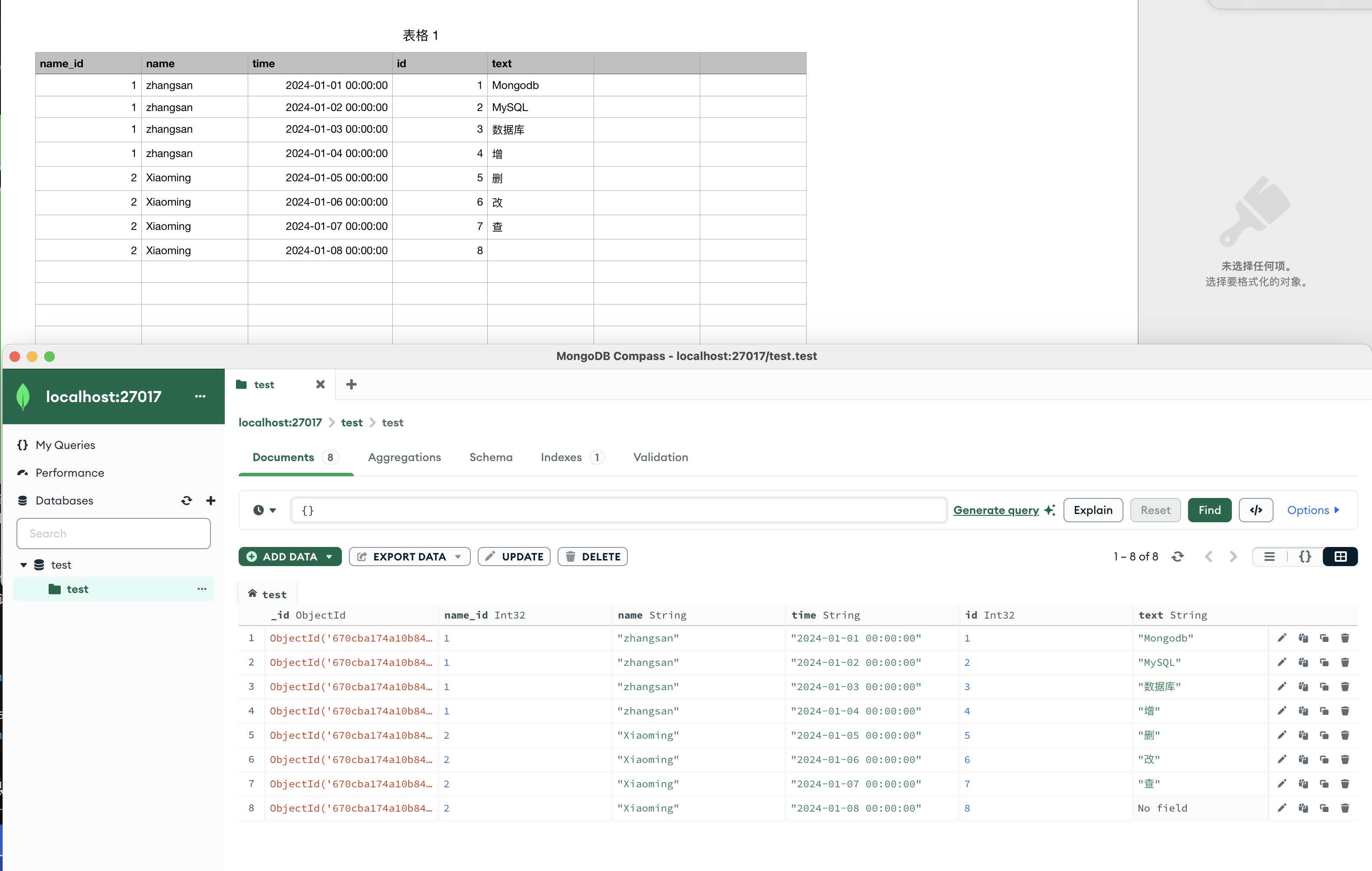Click the pencil edit icon for document row 1

[1281, 638]
